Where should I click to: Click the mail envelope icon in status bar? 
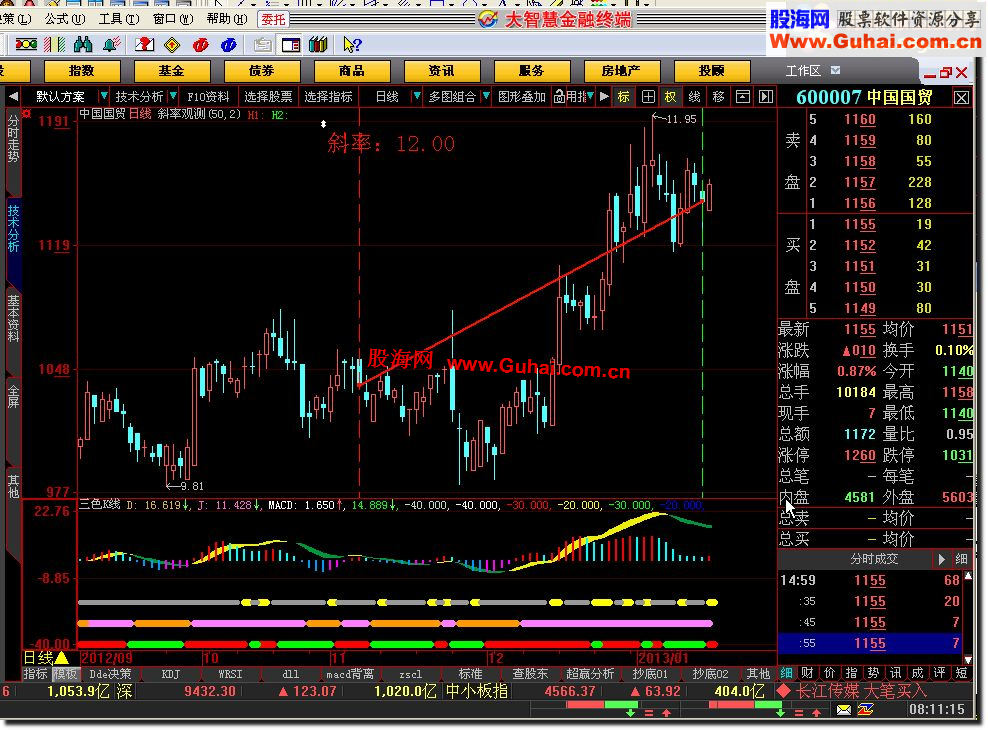[844, 710]
